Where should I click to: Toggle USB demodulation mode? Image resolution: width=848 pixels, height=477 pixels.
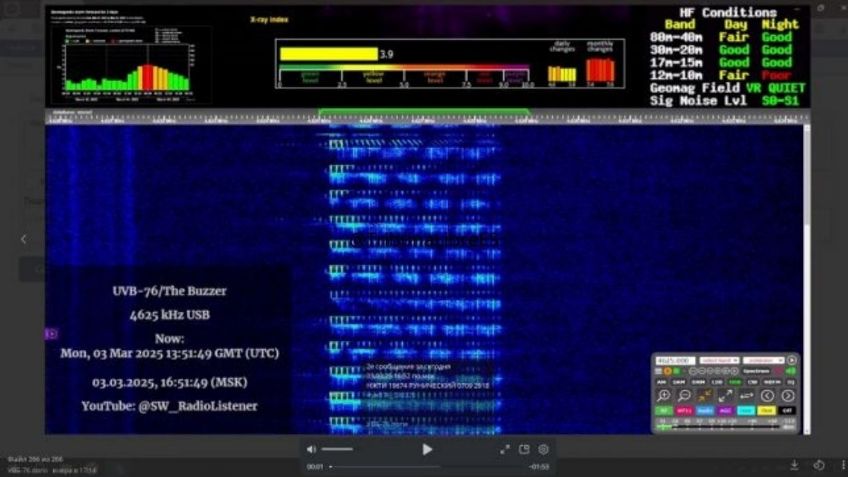(x=735, y=382)
